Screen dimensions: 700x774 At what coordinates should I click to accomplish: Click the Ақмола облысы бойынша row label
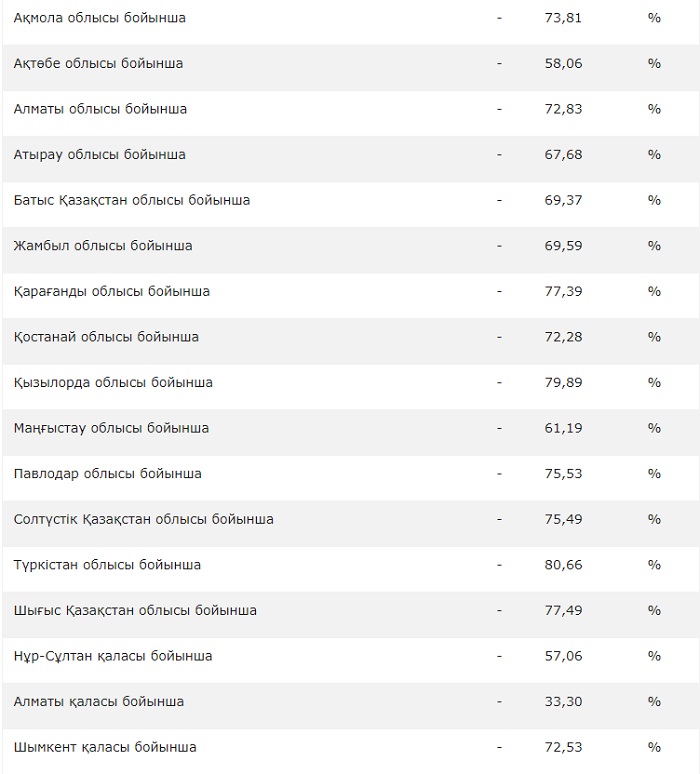coord(99,18)
